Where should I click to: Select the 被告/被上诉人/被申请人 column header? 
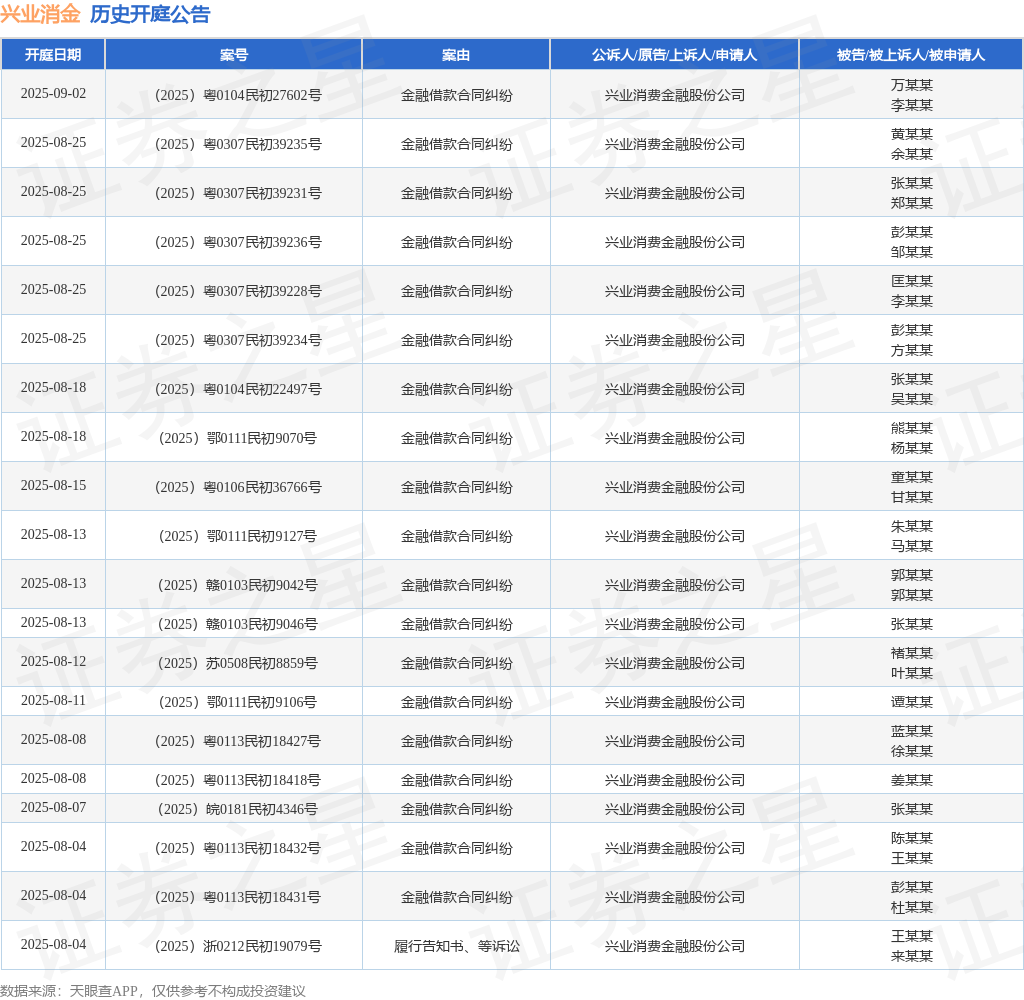tap(911, 55)
